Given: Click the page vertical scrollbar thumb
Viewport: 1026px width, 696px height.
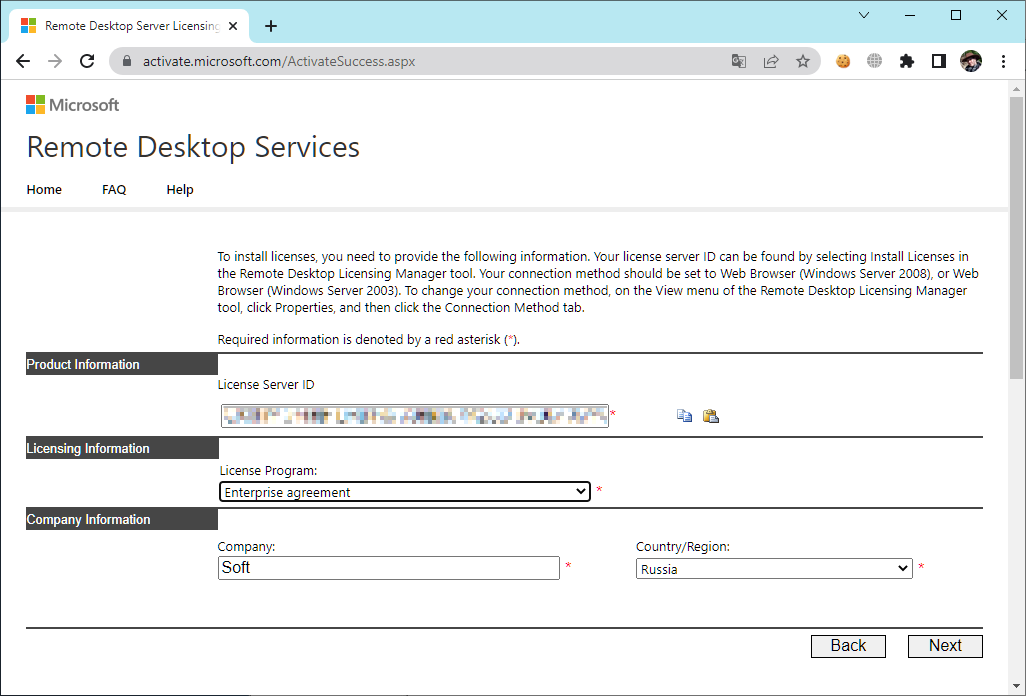Looking at the screenshot, I should click(1016, 237).
